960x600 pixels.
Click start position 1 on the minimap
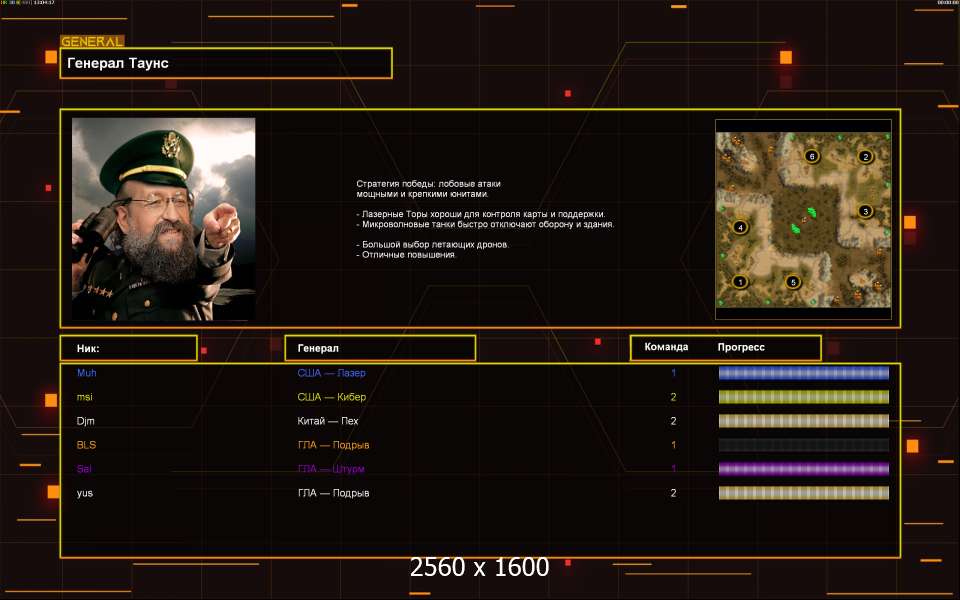[740, 282]
